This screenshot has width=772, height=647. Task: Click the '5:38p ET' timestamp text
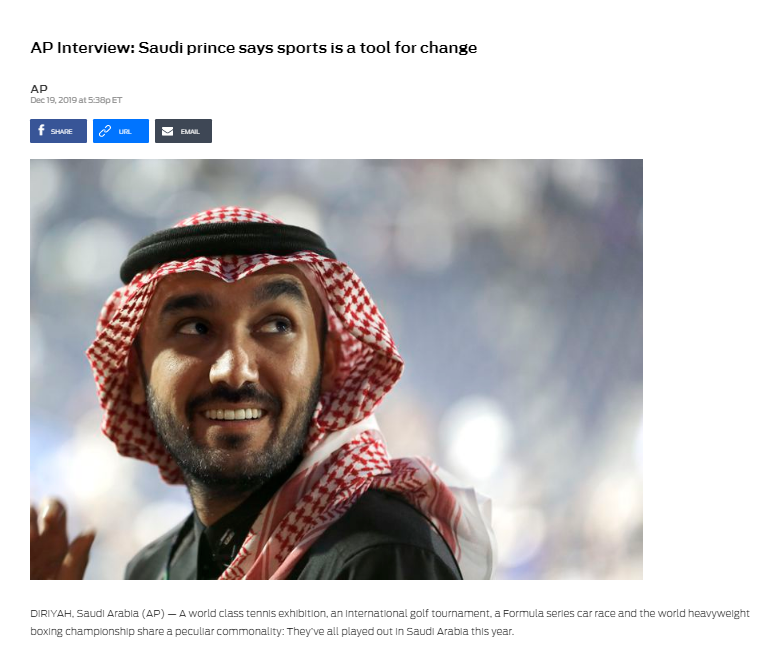point(105,100)
